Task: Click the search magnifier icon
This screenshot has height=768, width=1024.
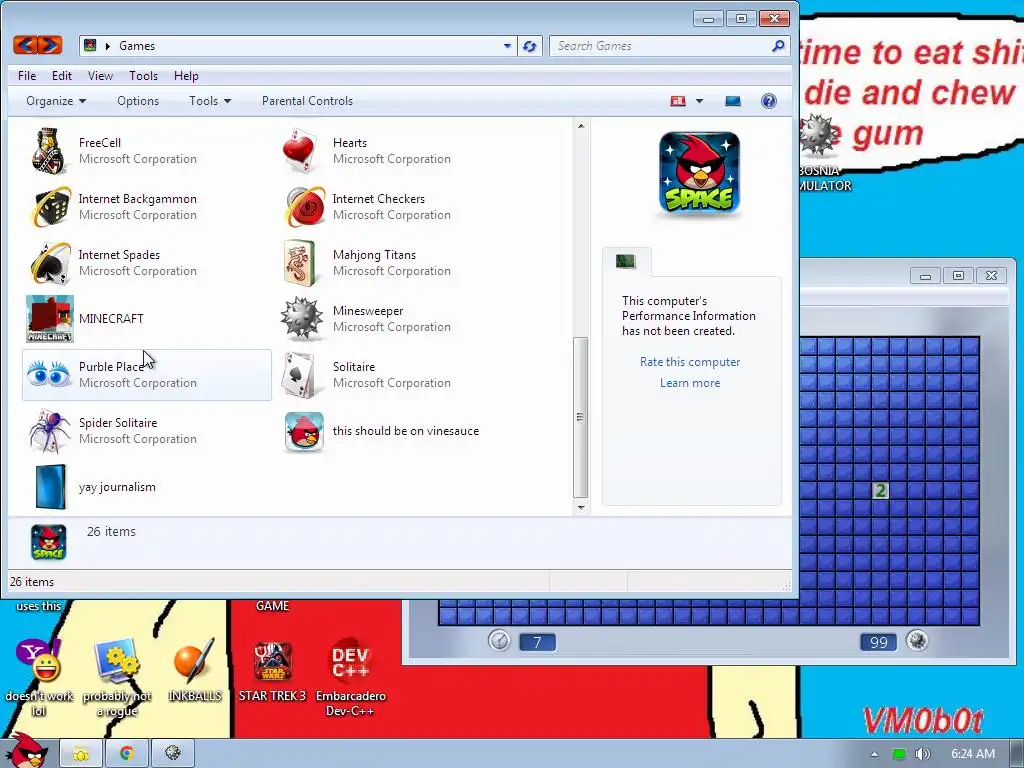Action: pos(778,46)
